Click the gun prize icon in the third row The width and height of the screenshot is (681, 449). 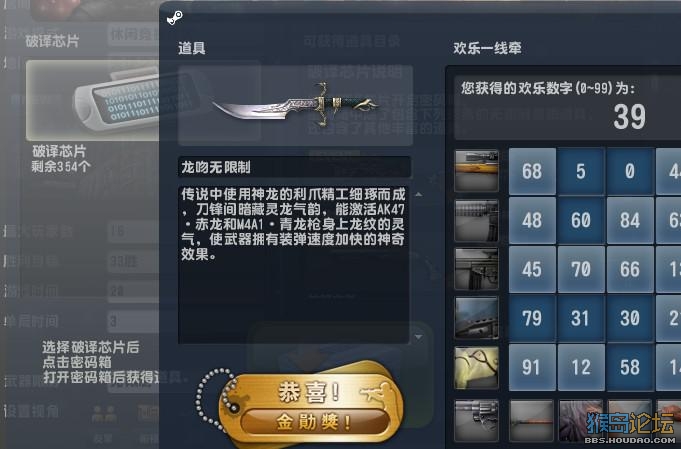point(476,269)
